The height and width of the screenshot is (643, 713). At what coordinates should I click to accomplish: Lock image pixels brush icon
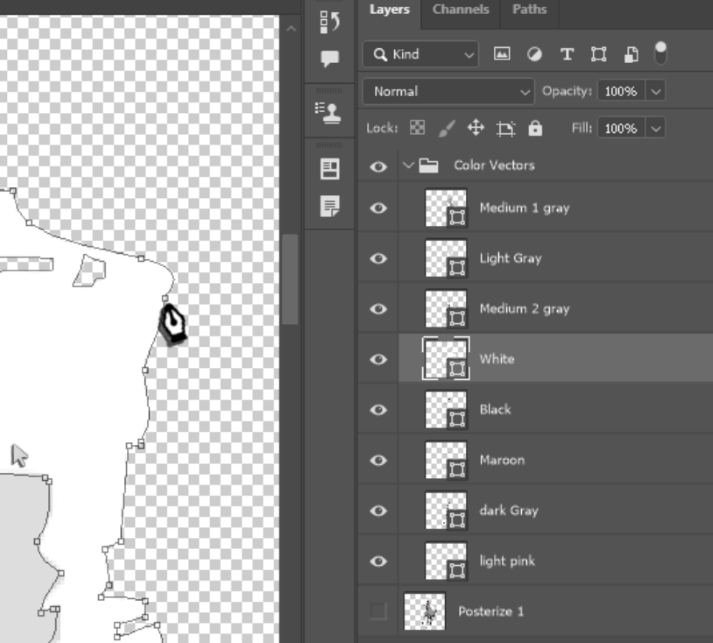447,128
